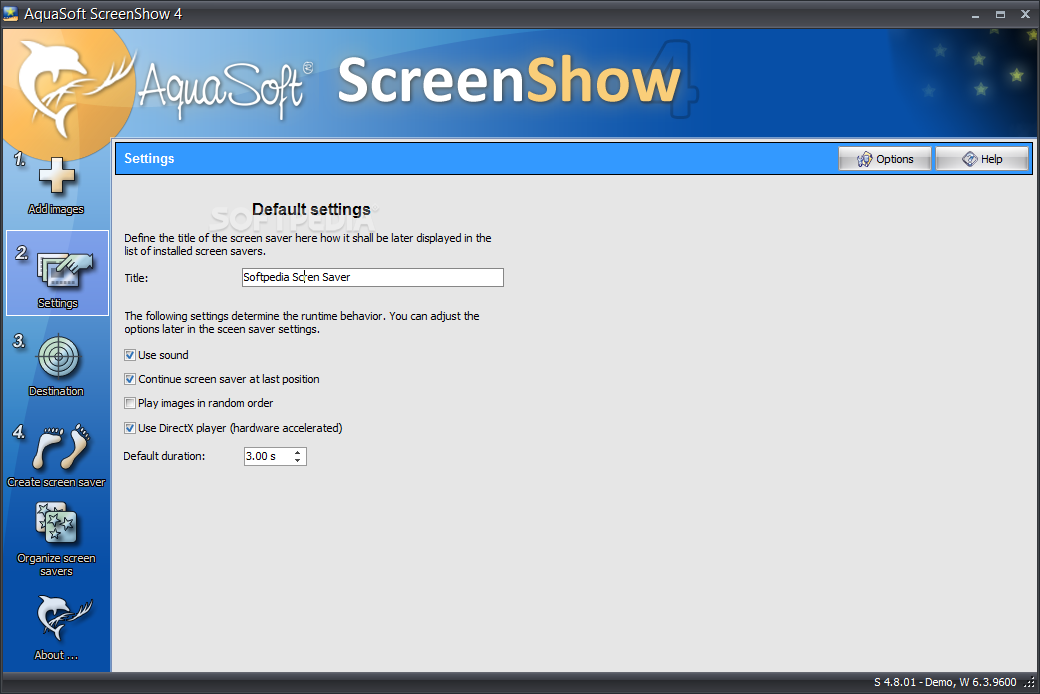Screen dimensions: 1040x694
Task: Click the app icon in title bar
Action: (10, 13)
